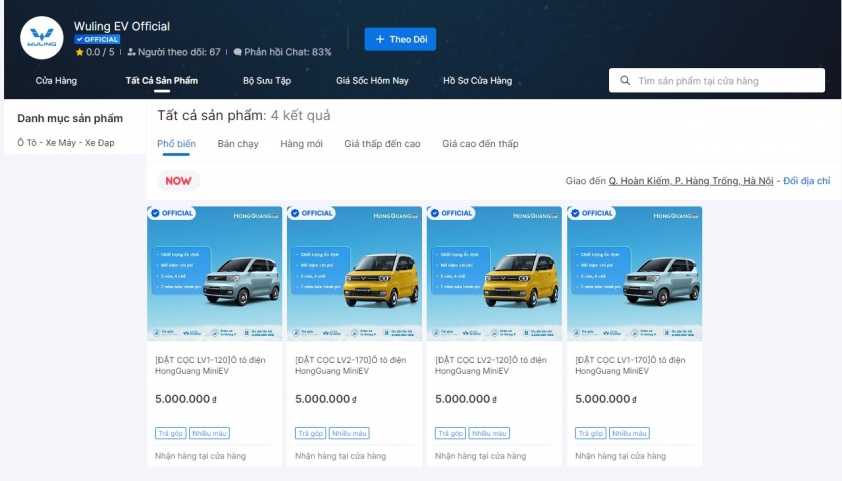Click Trả góp tag on LV2-120 card
Screen dimensions: 842x481
click(451, 433)
